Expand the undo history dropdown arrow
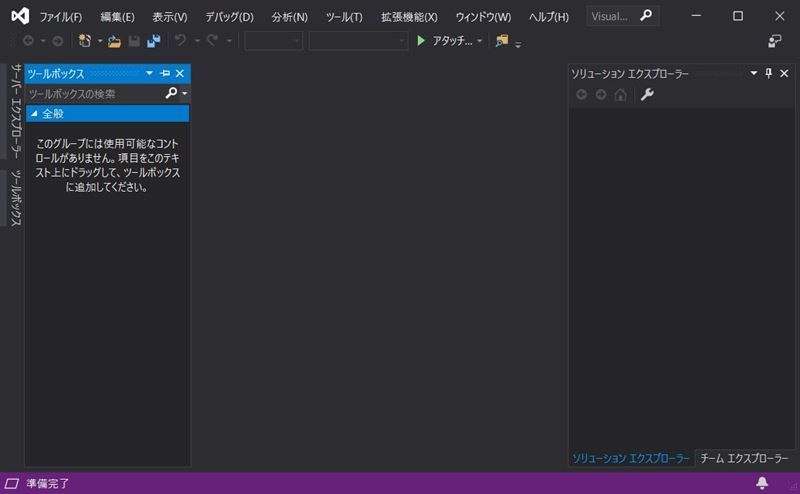 197,41
